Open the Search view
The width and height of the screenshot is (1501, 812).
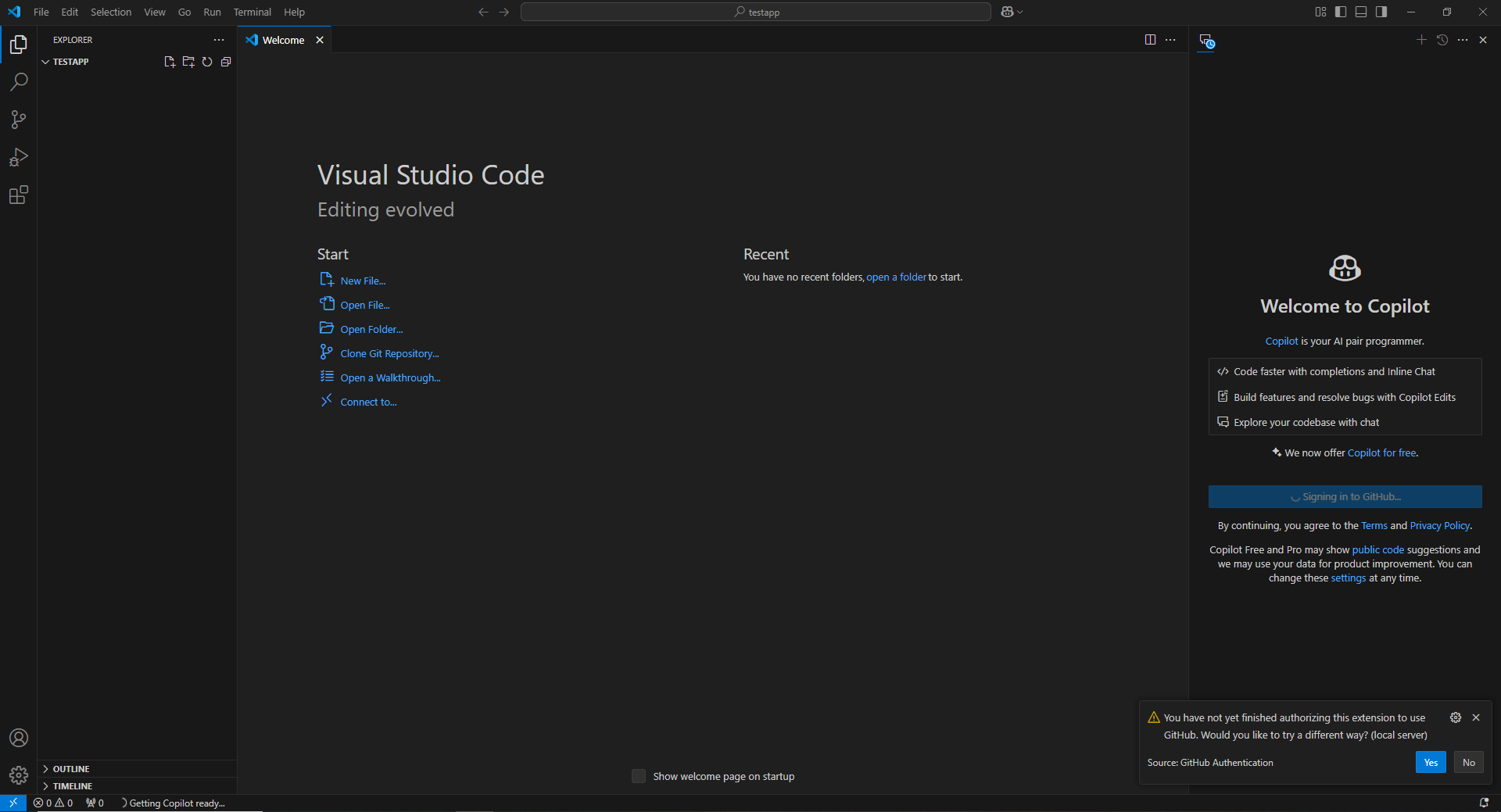19,82
